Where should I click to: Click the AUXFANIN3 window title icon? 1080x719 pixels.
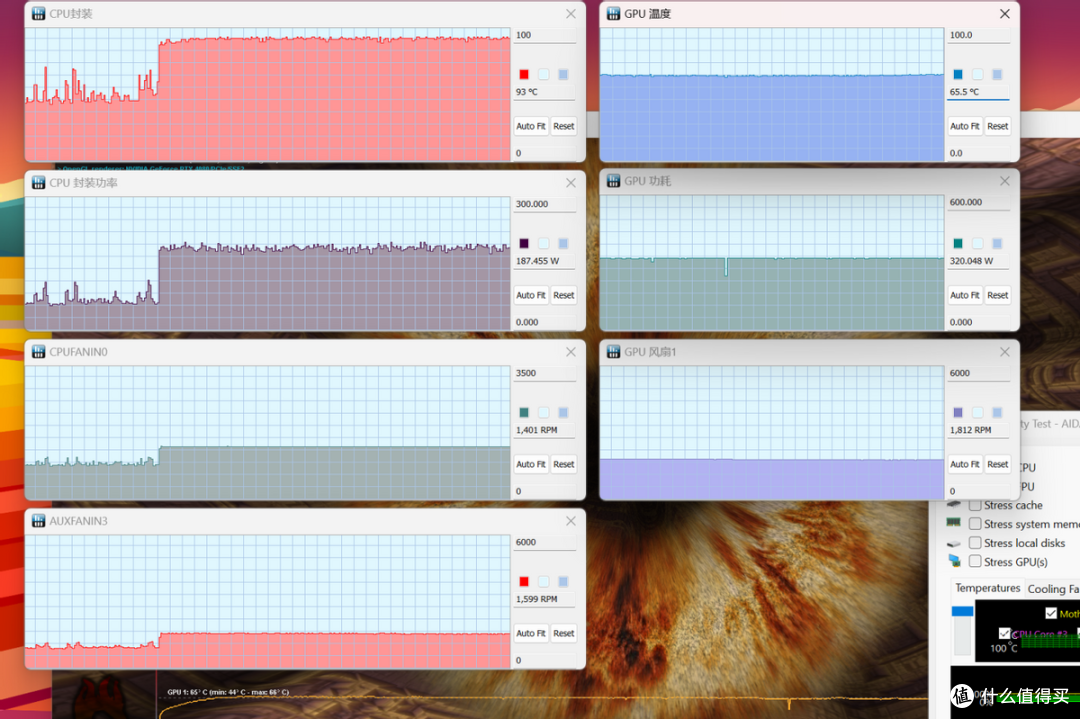(39, 521)
